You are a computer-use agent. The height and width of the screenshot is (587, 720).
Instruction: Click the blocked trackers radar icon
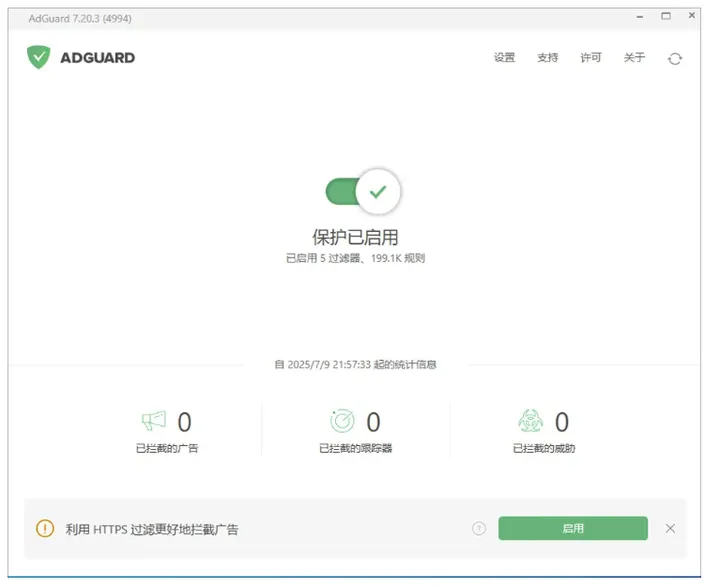(x=342, y=421)
